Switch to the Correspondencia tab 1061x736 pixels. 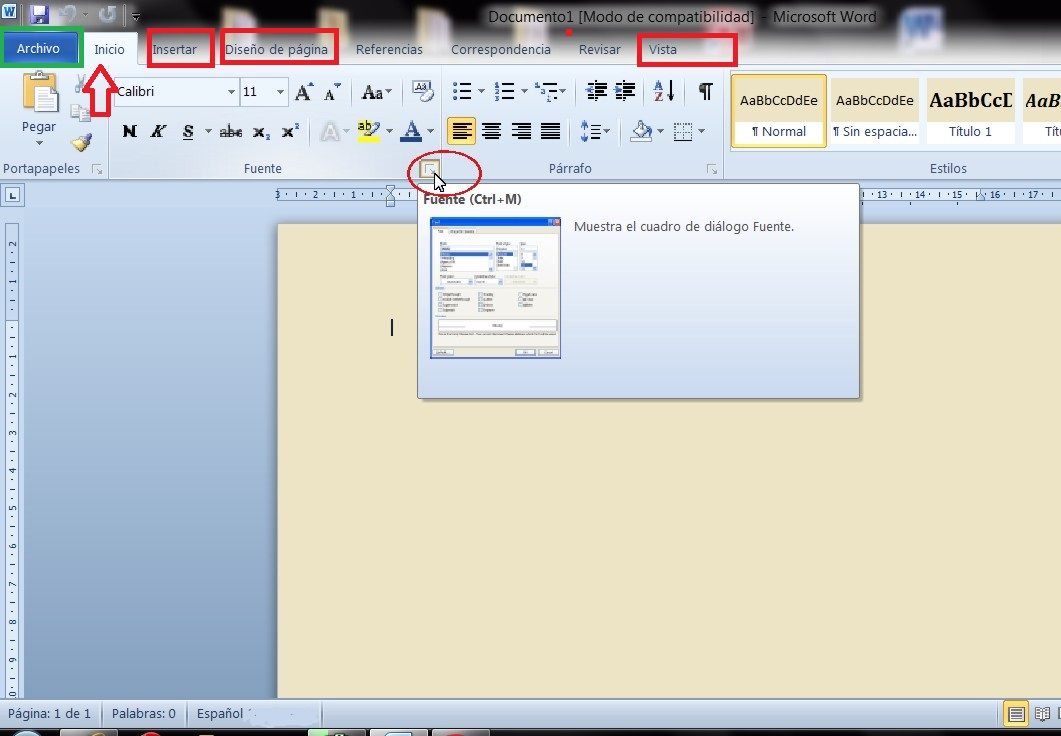[x=501, y=49]
